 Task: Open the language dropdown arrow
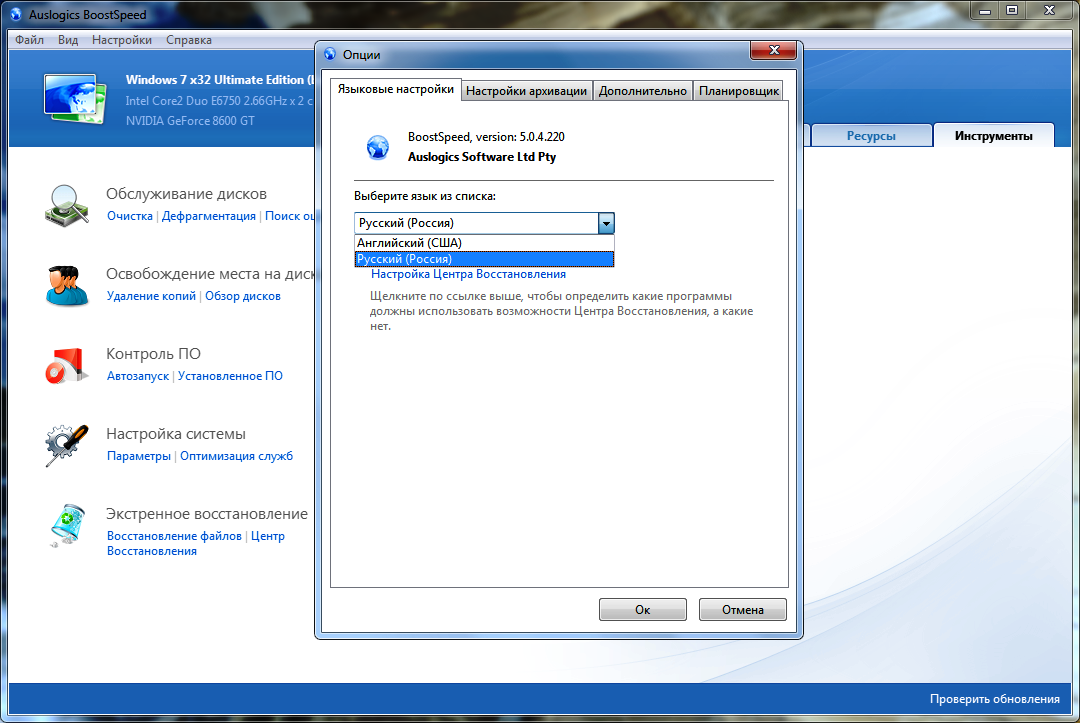606,223
